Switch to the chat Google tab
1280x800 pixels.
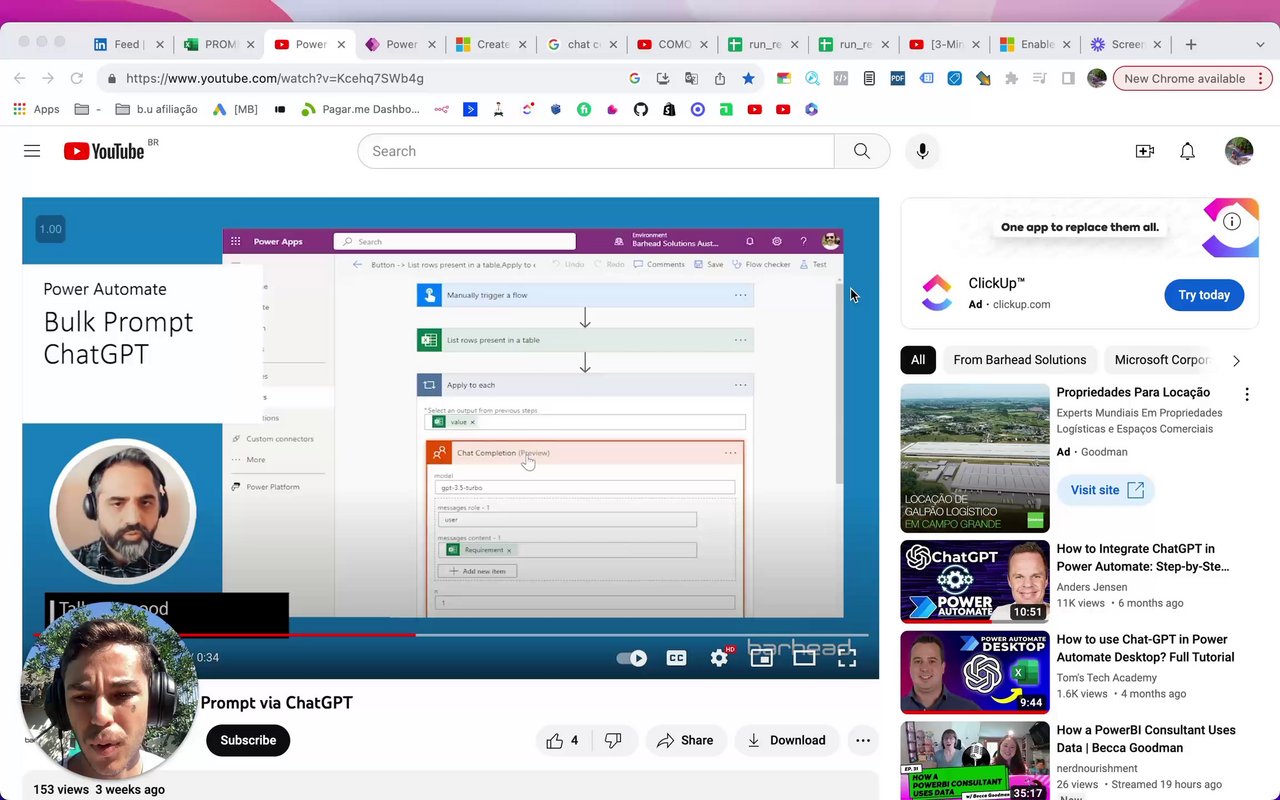(x=583, y=44)
